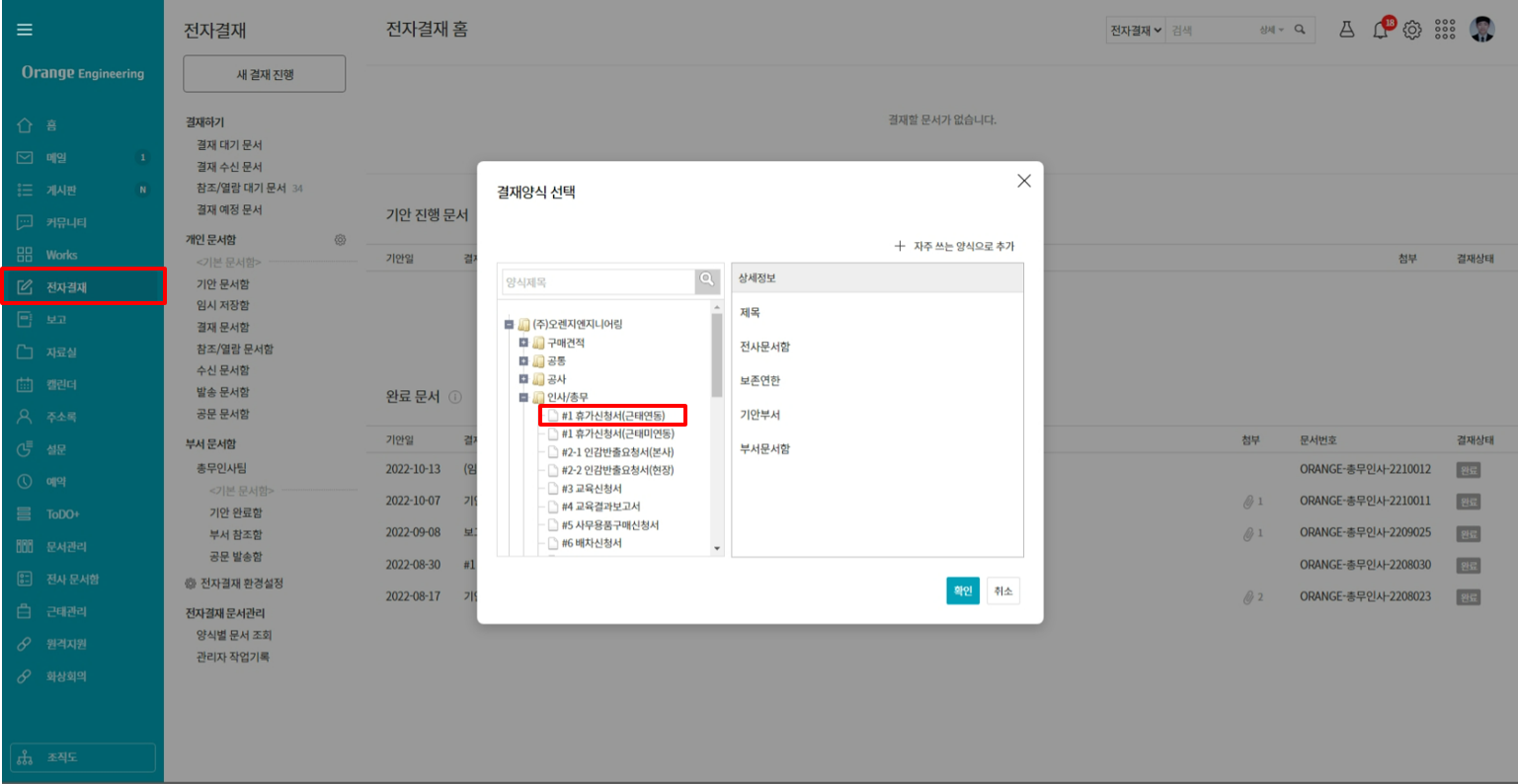Collapse the 인사/총무 folder

click(x=523, y=398)
